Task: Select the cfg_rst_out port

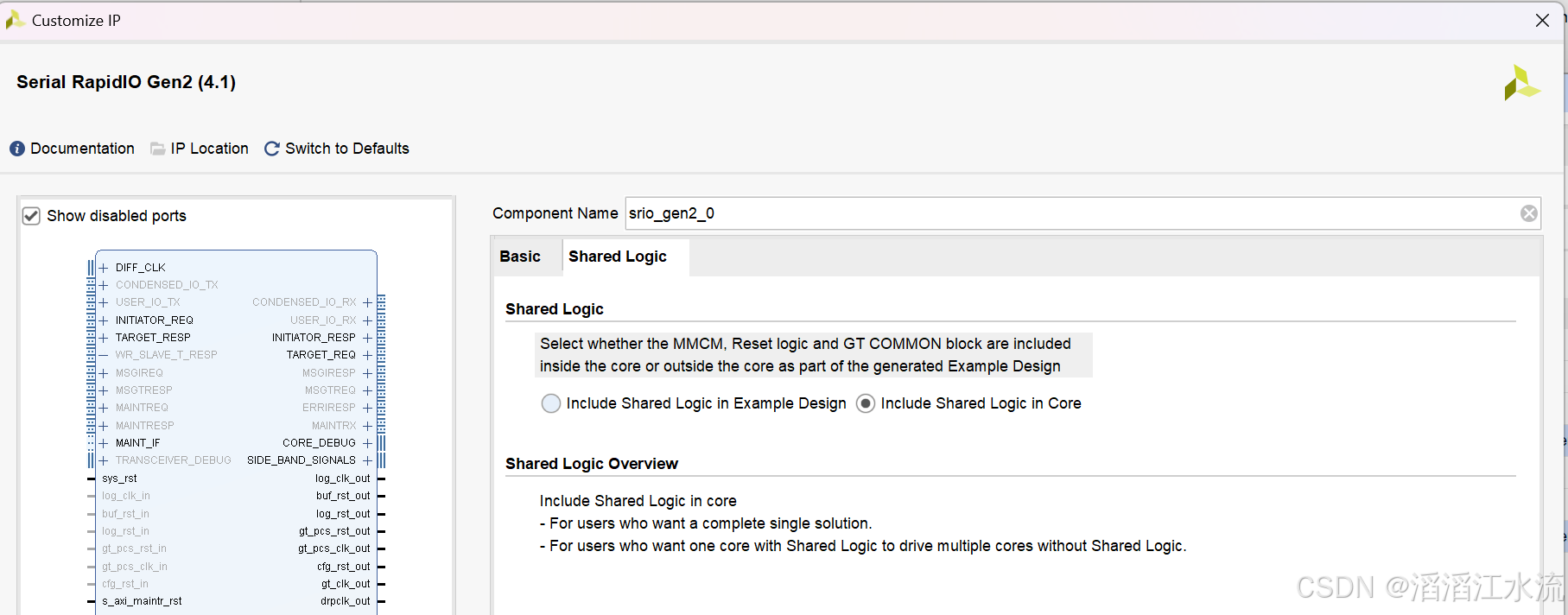Action: click(x=344, y=567)
